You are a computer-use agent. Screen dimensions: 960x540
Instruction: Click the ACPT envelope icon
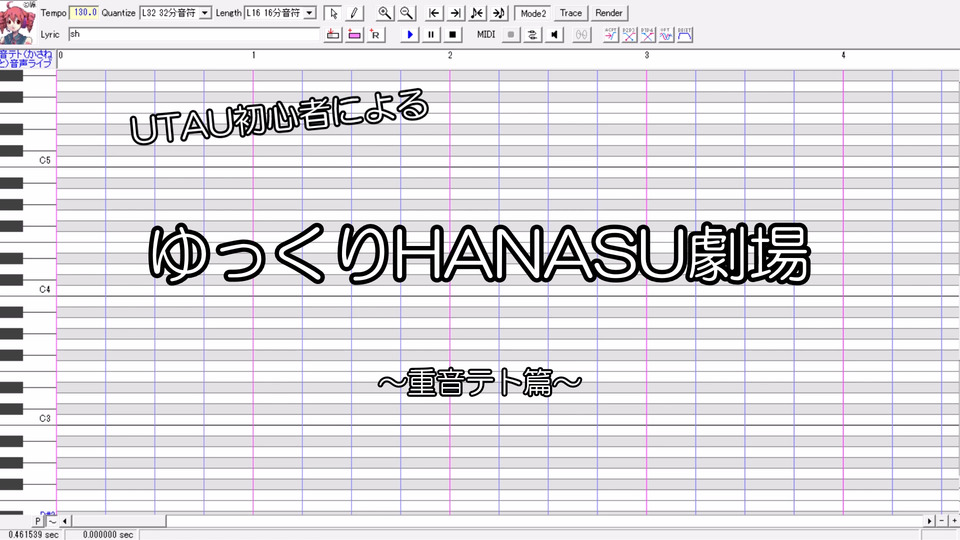[x=610, y=35]
